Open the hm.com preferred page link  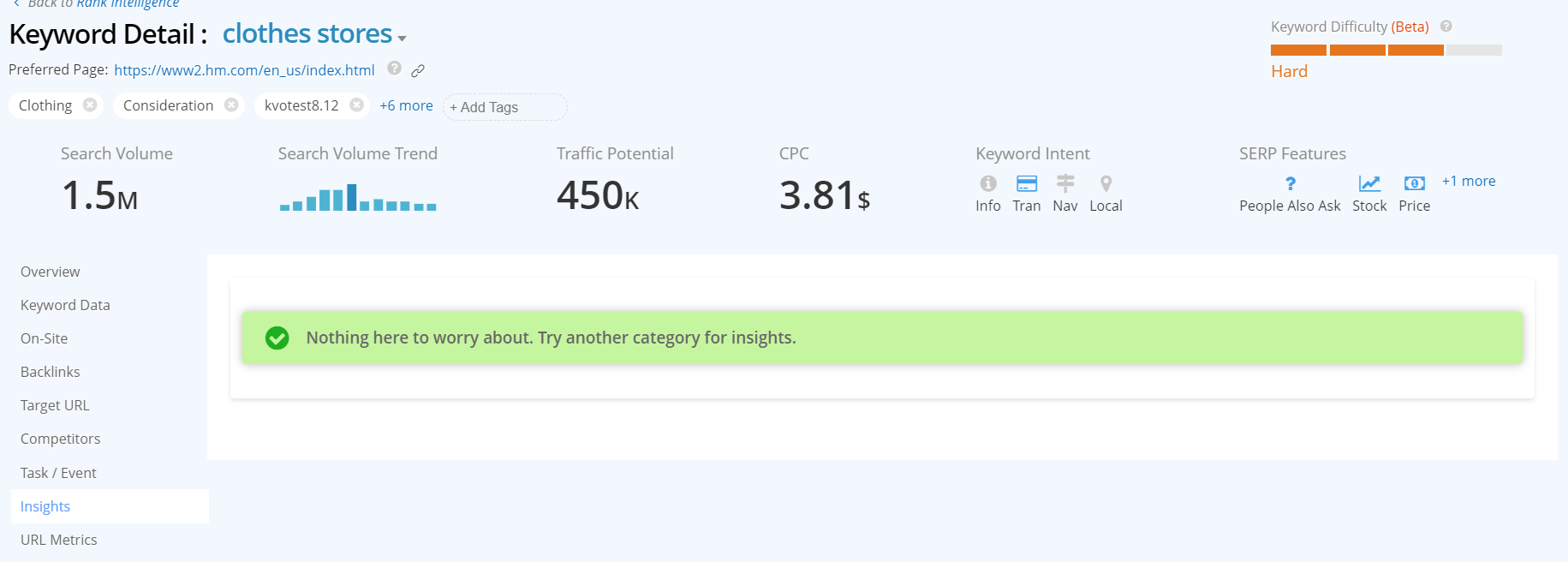click(244, 70)
